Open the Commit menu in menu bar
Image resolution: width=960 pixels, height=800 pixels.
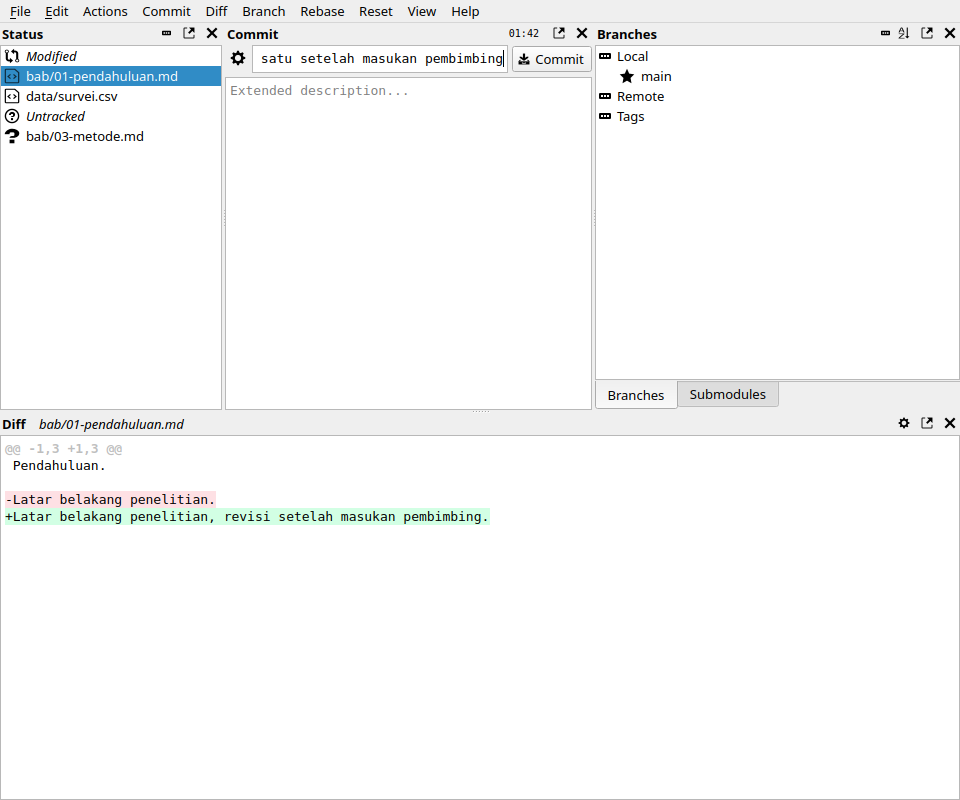(x=167, y=12)
